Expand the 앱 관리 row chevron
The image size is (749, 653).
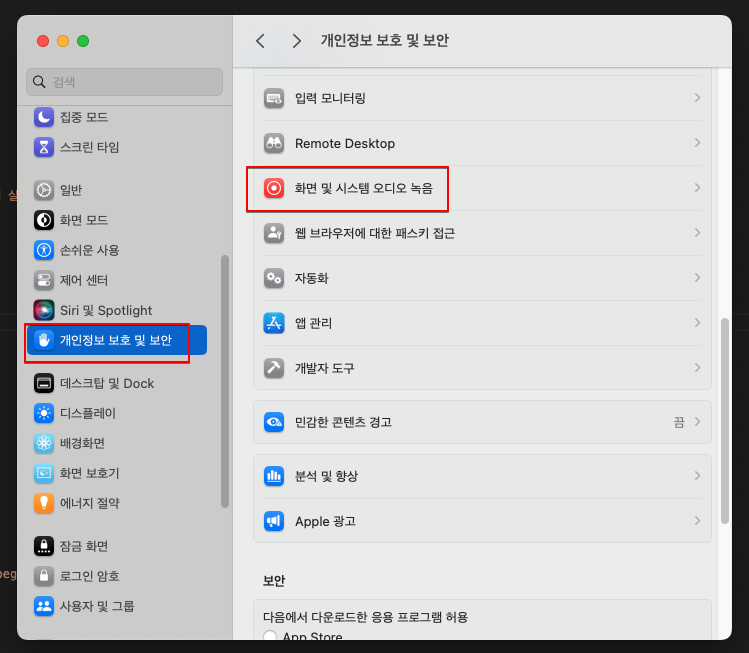pos(697,322)
